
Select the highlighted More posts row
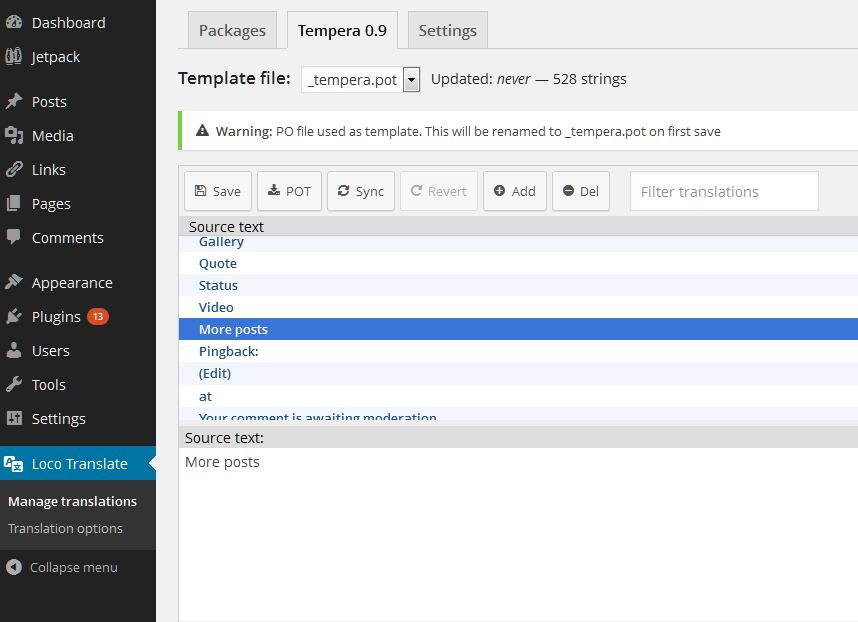tap(518, 329)
